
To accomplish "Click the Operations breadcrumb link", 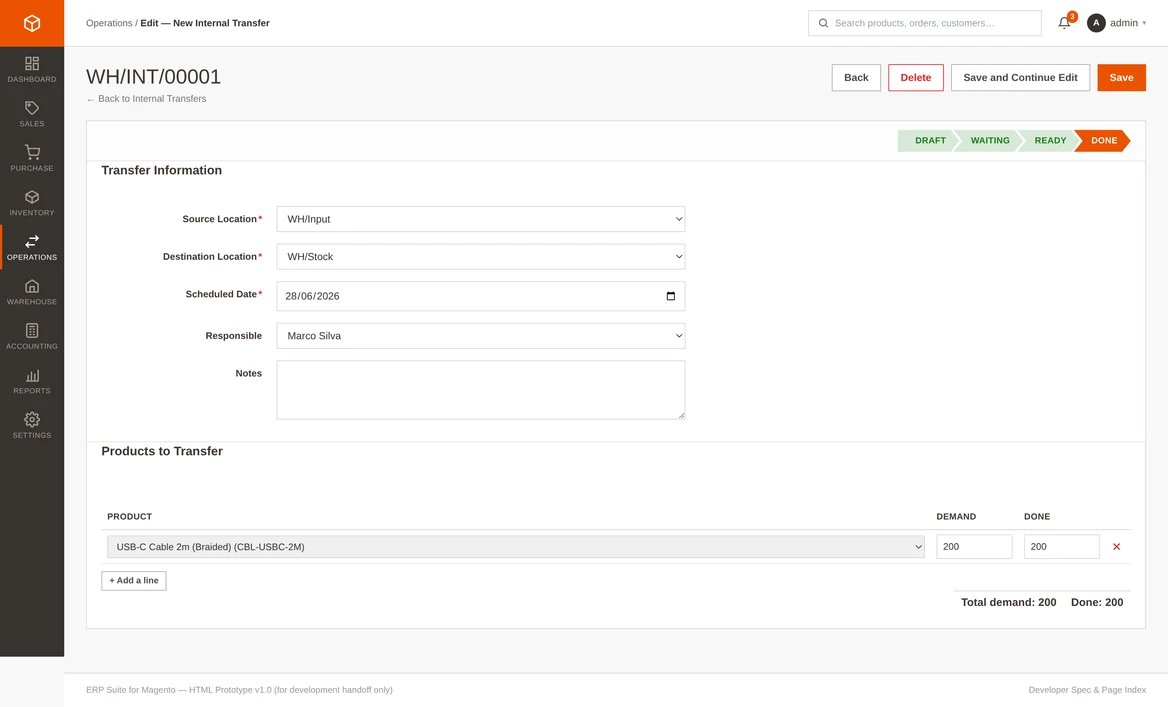I will coord(109,23).
